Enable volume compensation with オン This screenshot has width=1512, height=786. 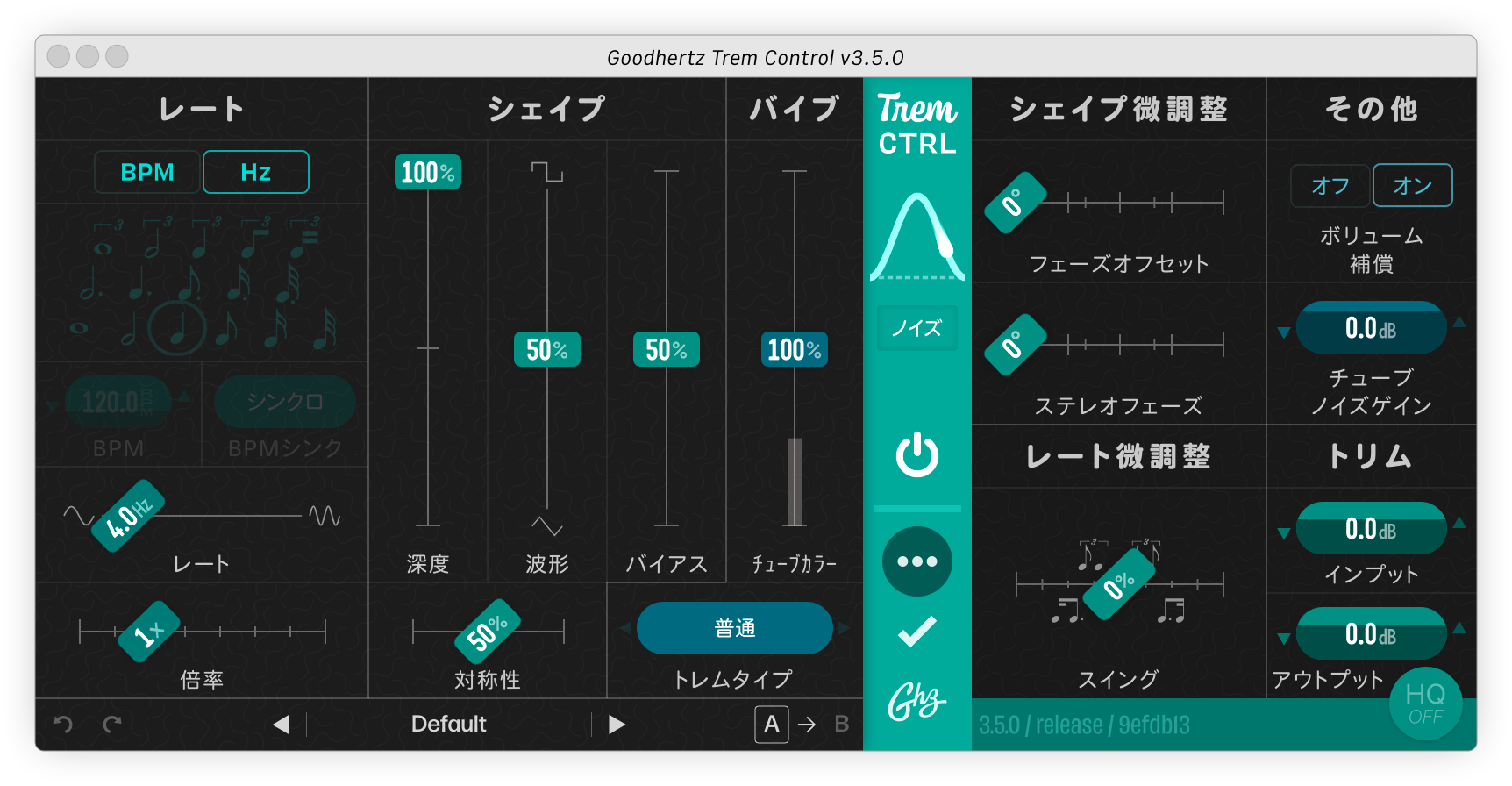coord(1412,186)
